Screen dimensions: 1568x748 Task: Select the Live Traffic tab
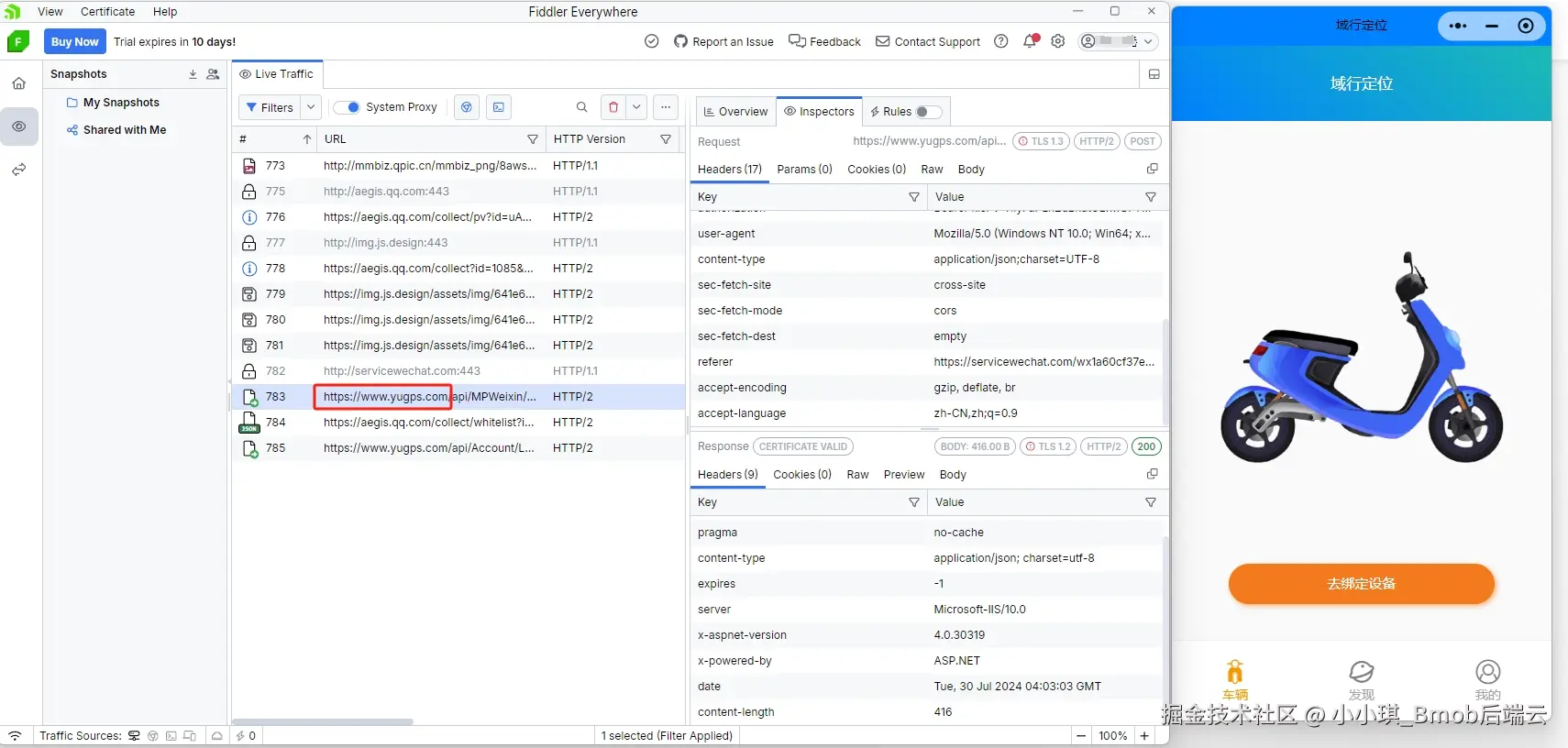(x=276, y=74)
